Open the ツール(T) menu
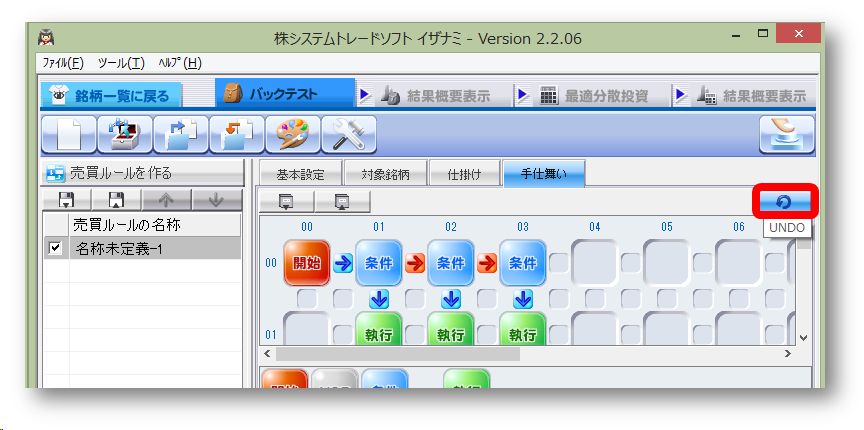864x430 pixels. pyautogui.click(x=121, y=63)
